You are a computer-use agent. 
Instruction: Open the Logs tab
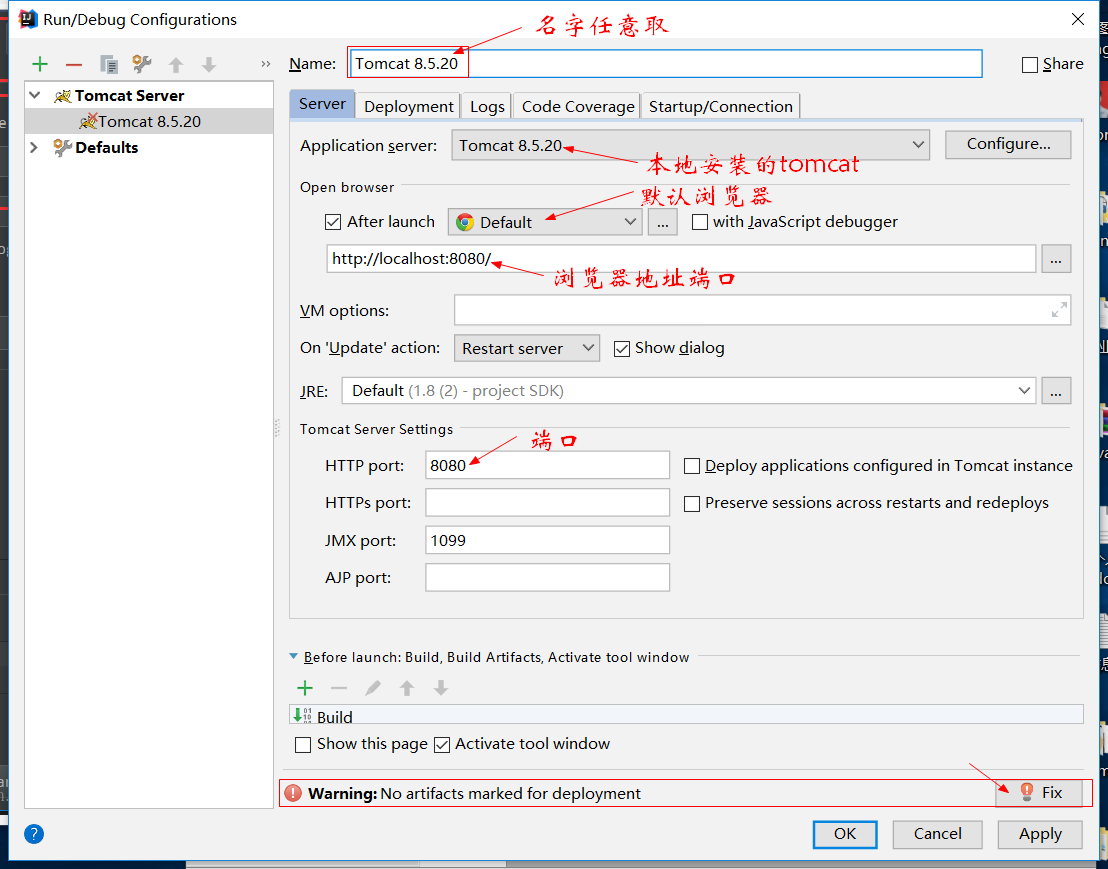(x=487, y=107)
